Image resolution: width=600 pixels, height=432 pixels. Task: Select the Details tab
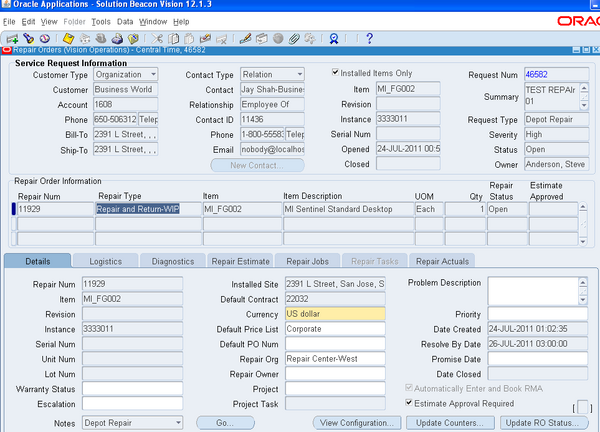[38, 261]
